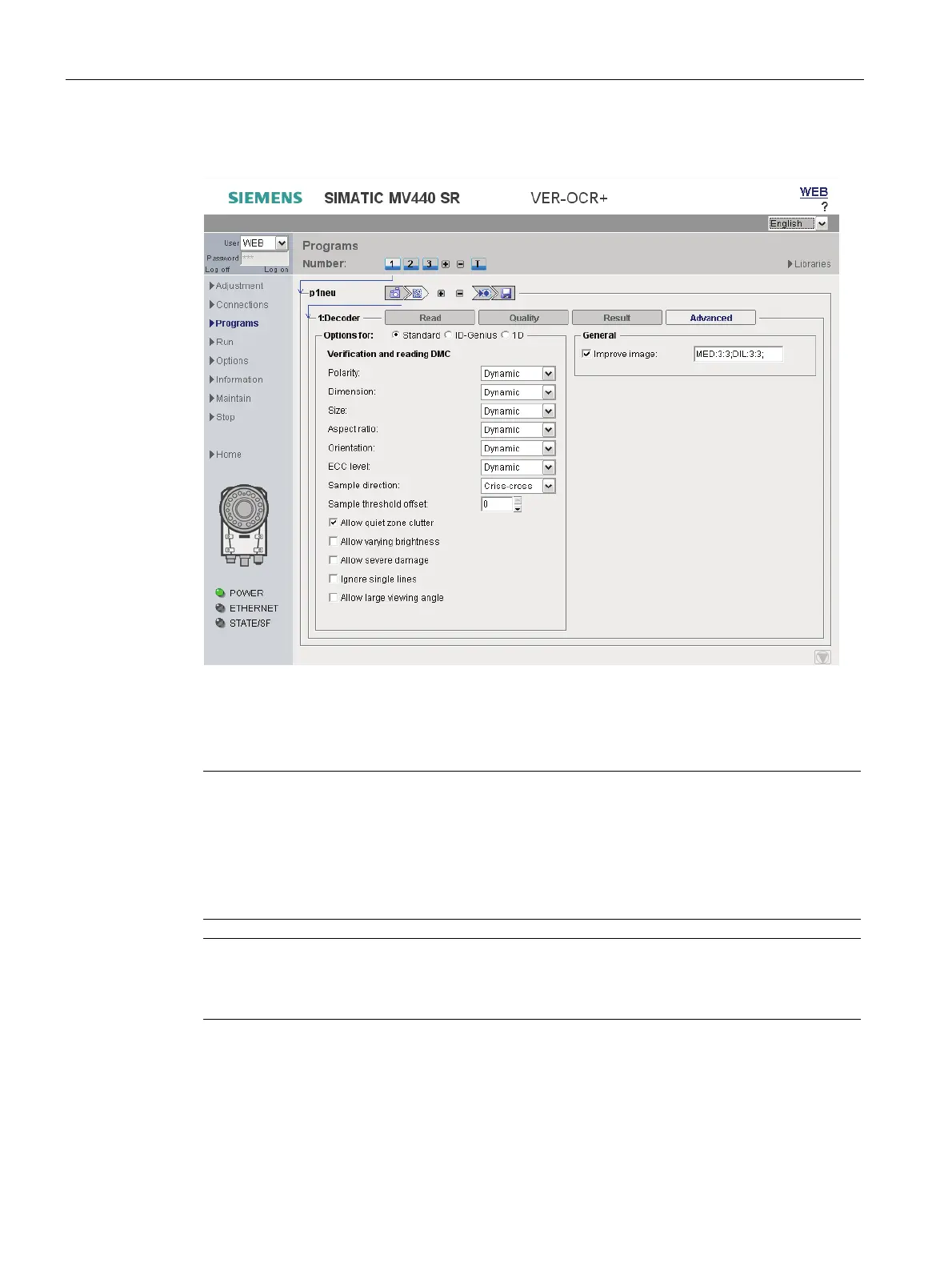Select program number 3
This screenshot has height=1271, width=952.
tap(430, 264)
